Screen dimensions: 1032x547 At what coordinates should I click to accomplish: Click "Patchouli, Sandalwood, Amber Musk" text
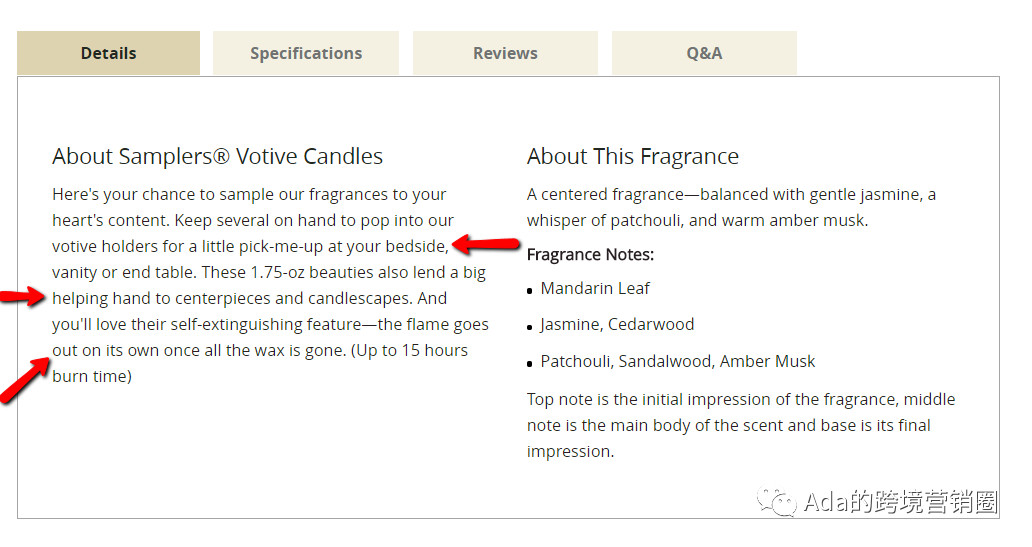(x=678, y=361)
